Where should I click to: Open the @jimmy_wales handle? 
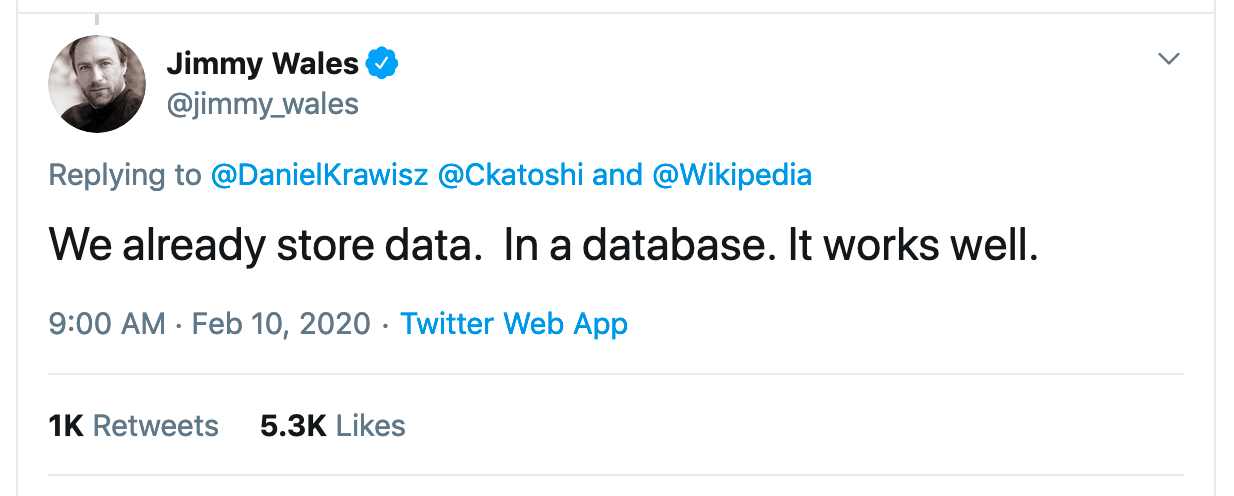[x=262, y=104]
